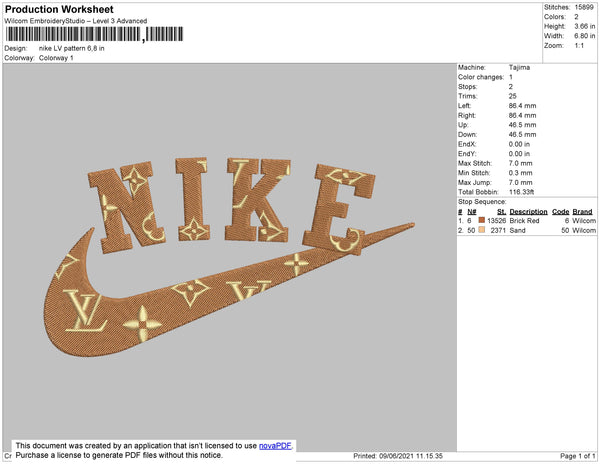Click the Sand color swatch
The width and height of the screenshot is (600, 464).
(482, 230)
